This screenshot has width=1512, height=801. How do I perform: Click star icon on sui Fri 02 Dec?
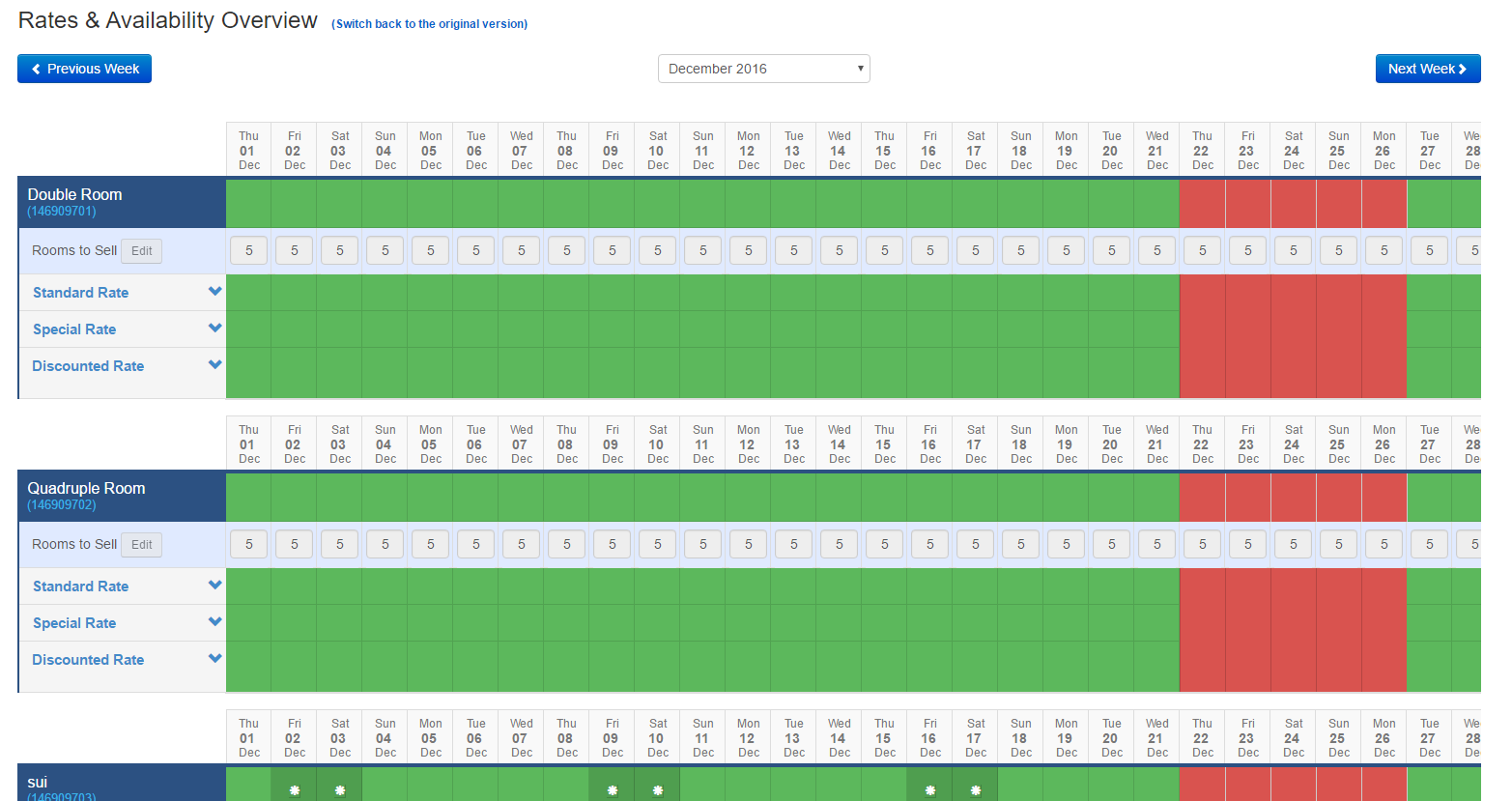pyautogui.click(x=295, y=790)
